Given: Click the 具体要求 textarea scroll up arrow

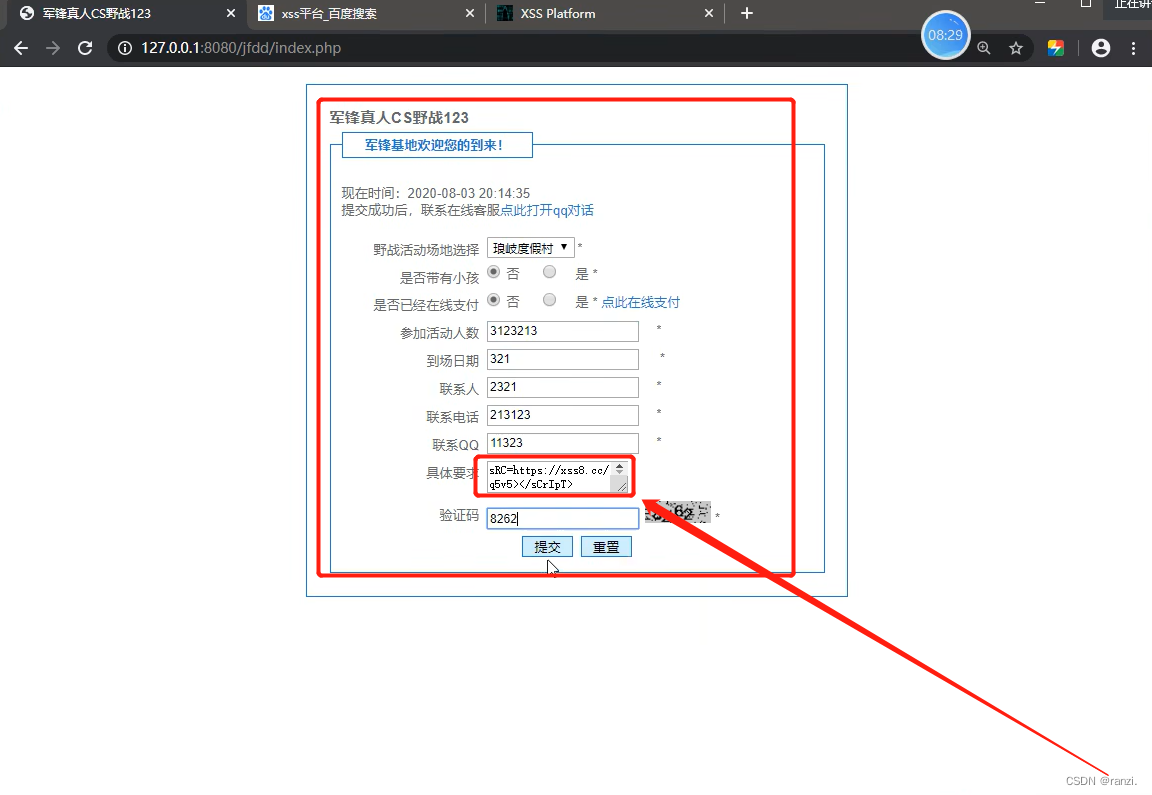Looking at the screenshot, I should 619,466.
